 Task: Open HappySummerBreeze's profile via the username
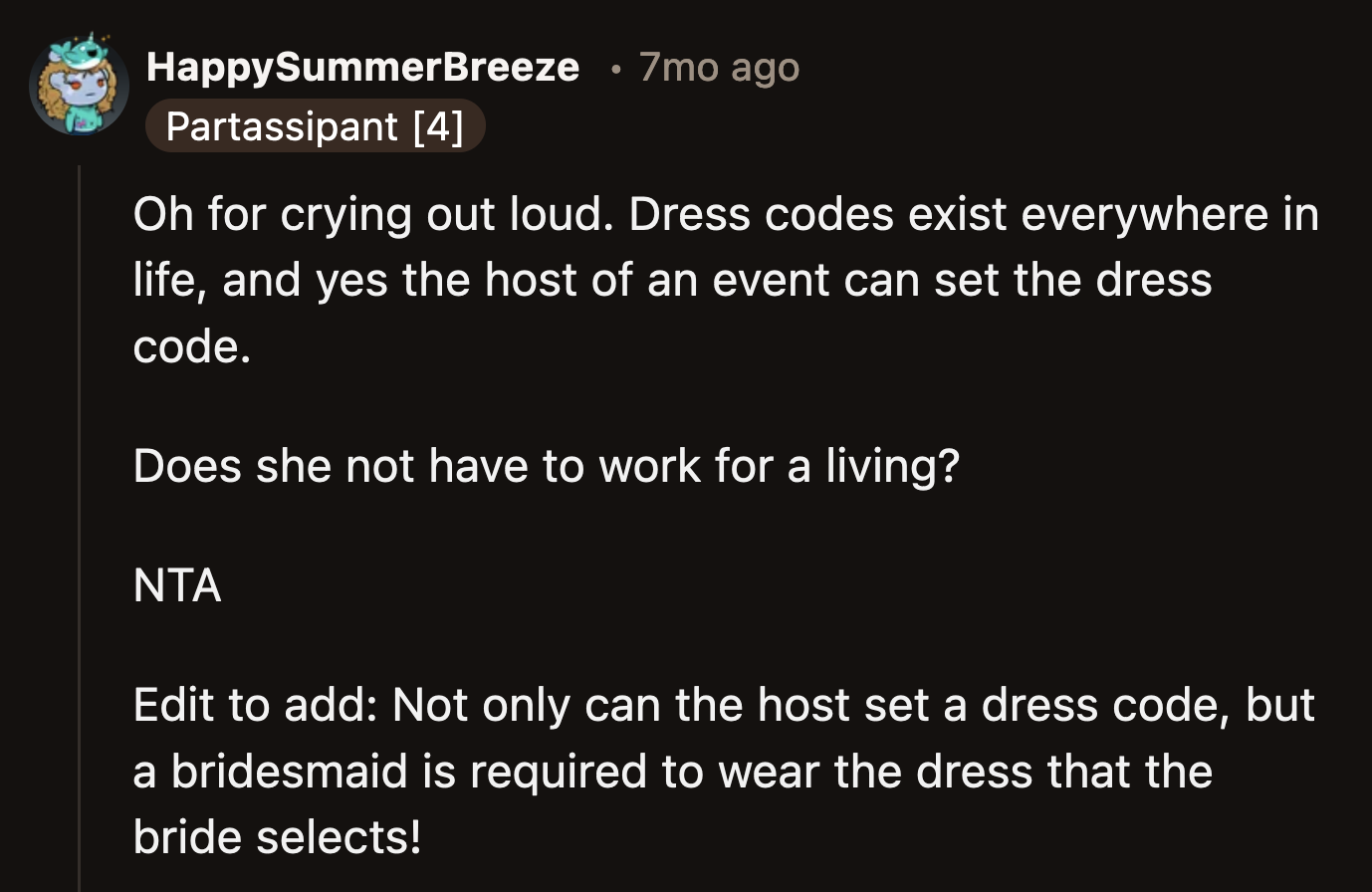[362, 67]
